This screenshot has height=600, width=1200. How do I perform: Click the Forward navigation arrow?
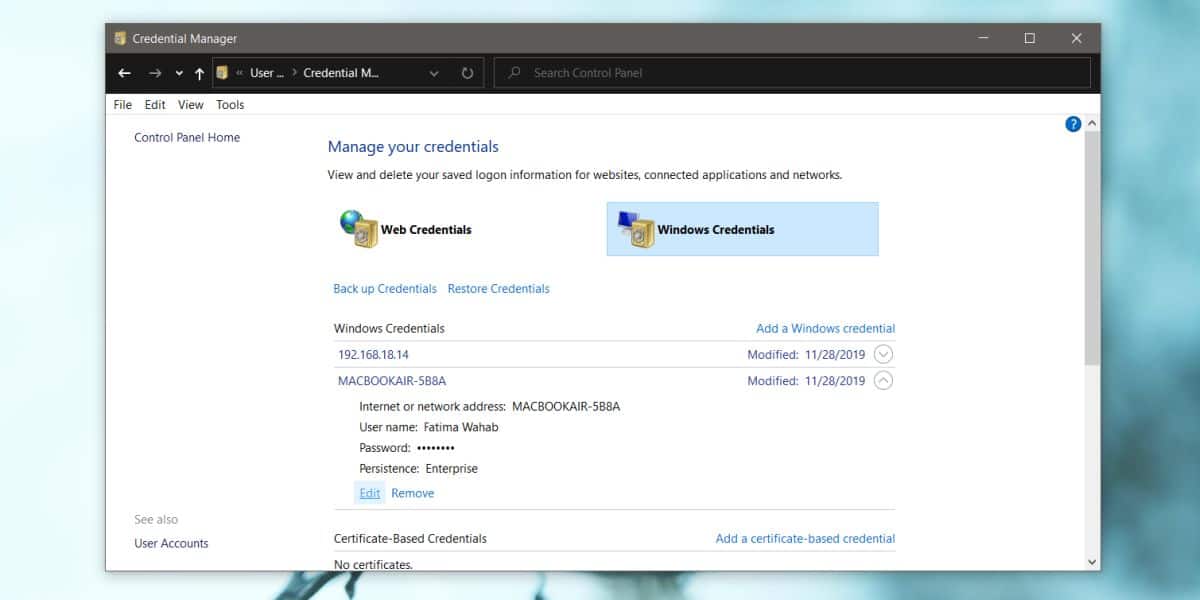pos(154,73)
